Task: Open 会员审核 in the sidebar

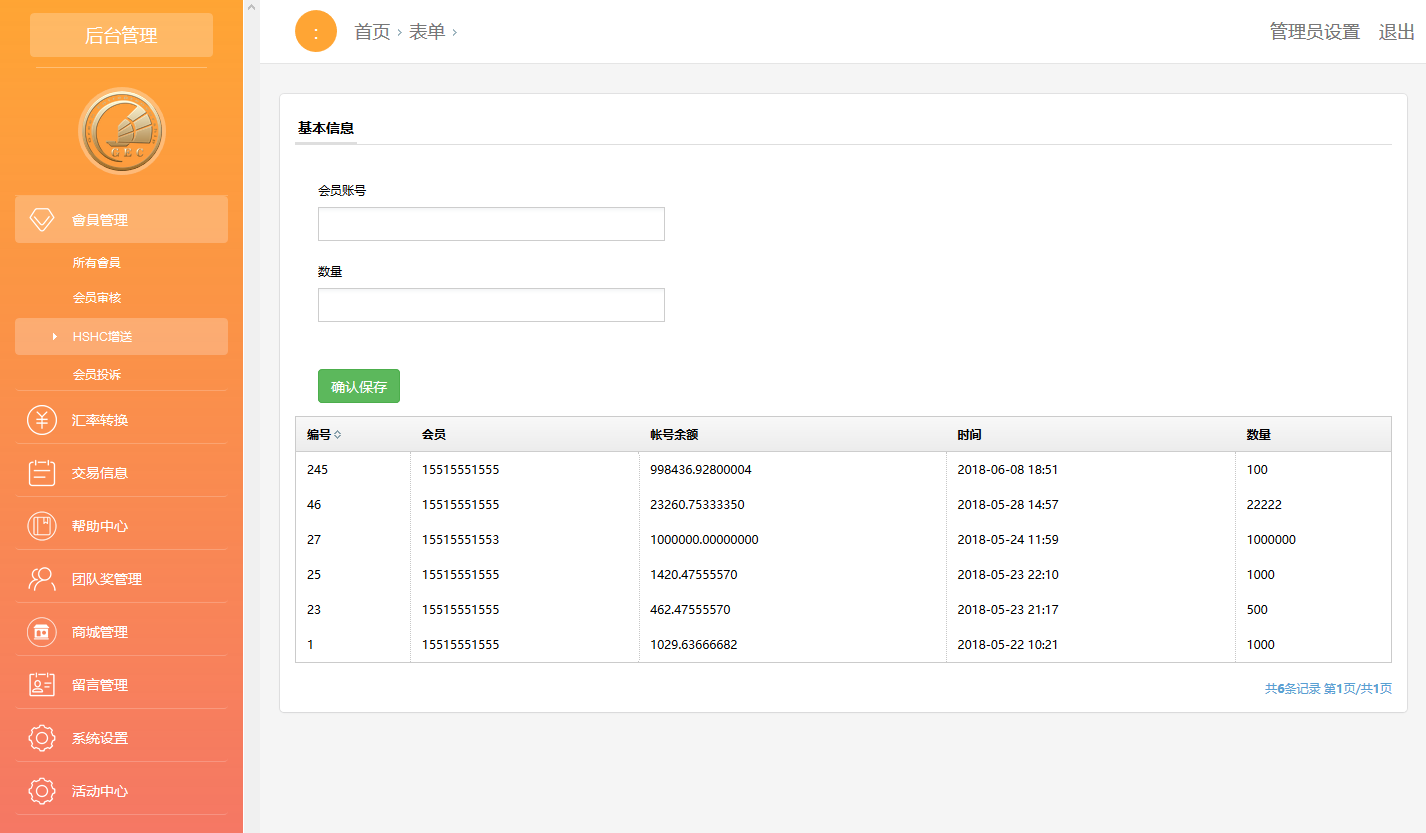Action: (x=96, y=298)
